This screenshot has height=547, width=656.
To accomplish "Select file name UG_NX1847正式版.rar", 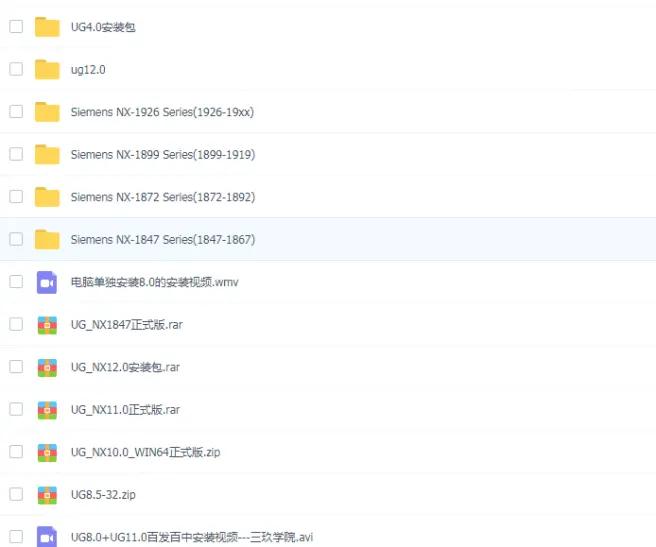I will click(x=127, y=325).
